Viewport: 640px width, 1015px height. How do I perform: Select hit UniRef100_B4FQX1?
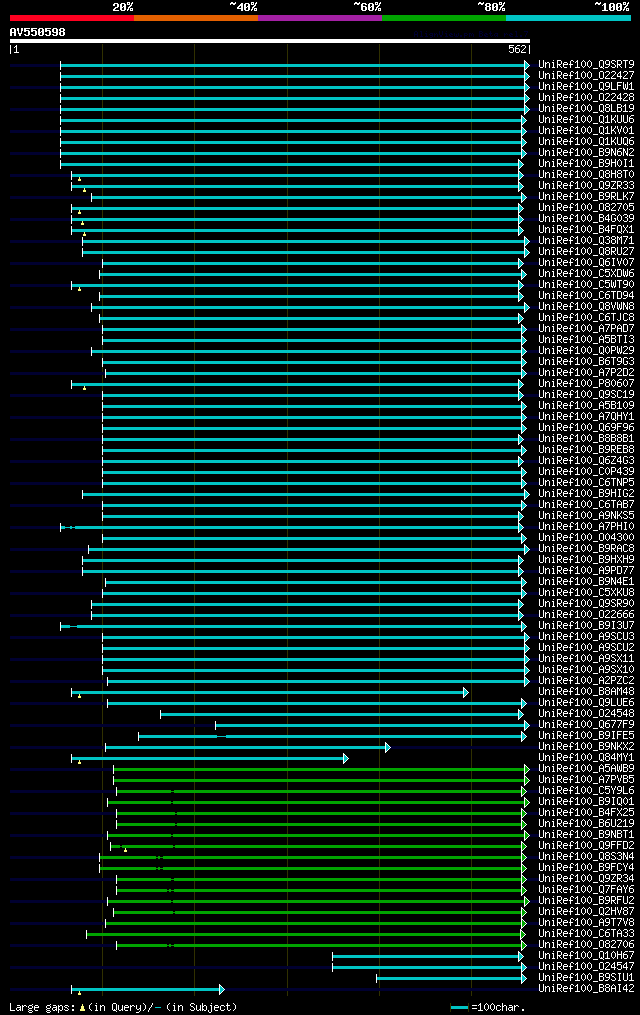pyautogui.click(x=586, y=230)
